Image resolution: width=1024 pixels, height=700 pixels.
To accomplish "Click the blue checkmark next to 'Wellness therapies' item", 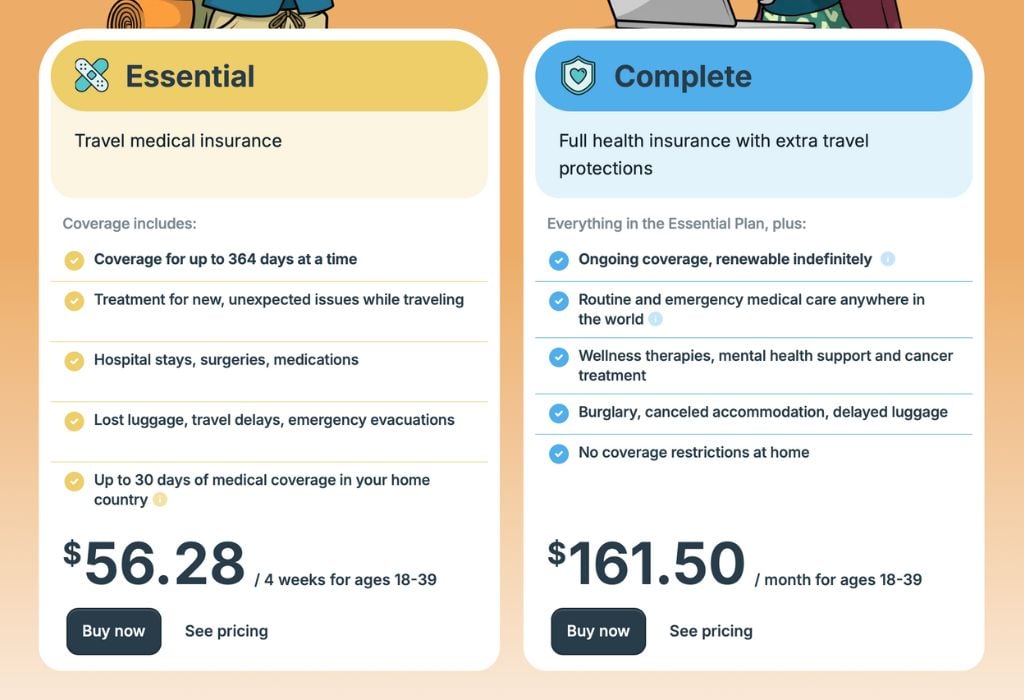I will click(558, 357).
